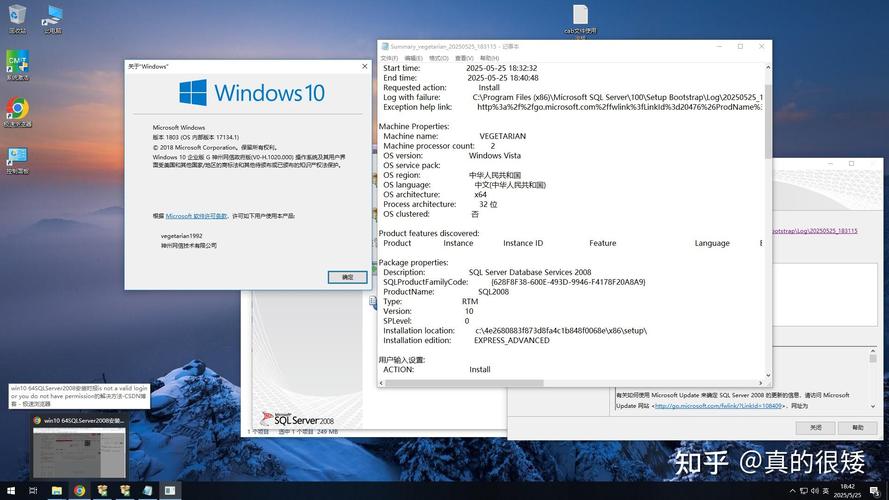Open the 文件(F) menu in Notepad
Screen dimensions: 889x500
point(390,58)
